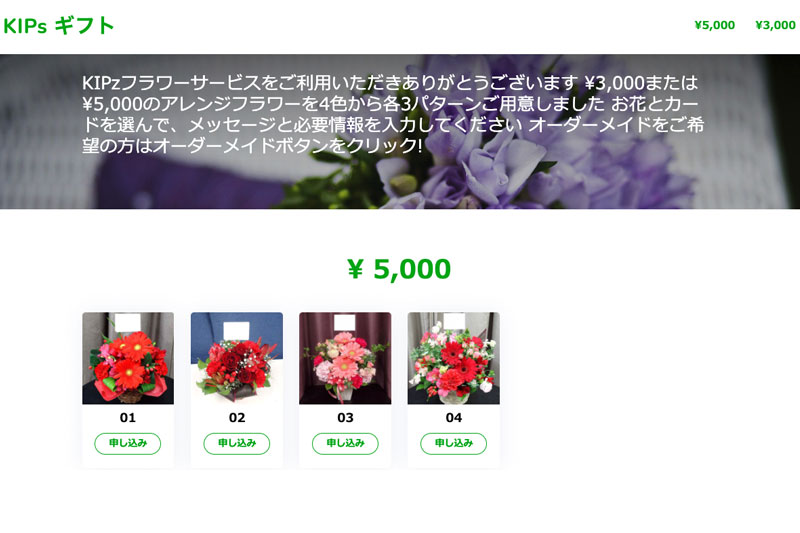Go to the ¥3,000 section in header

tap(775, 25)
